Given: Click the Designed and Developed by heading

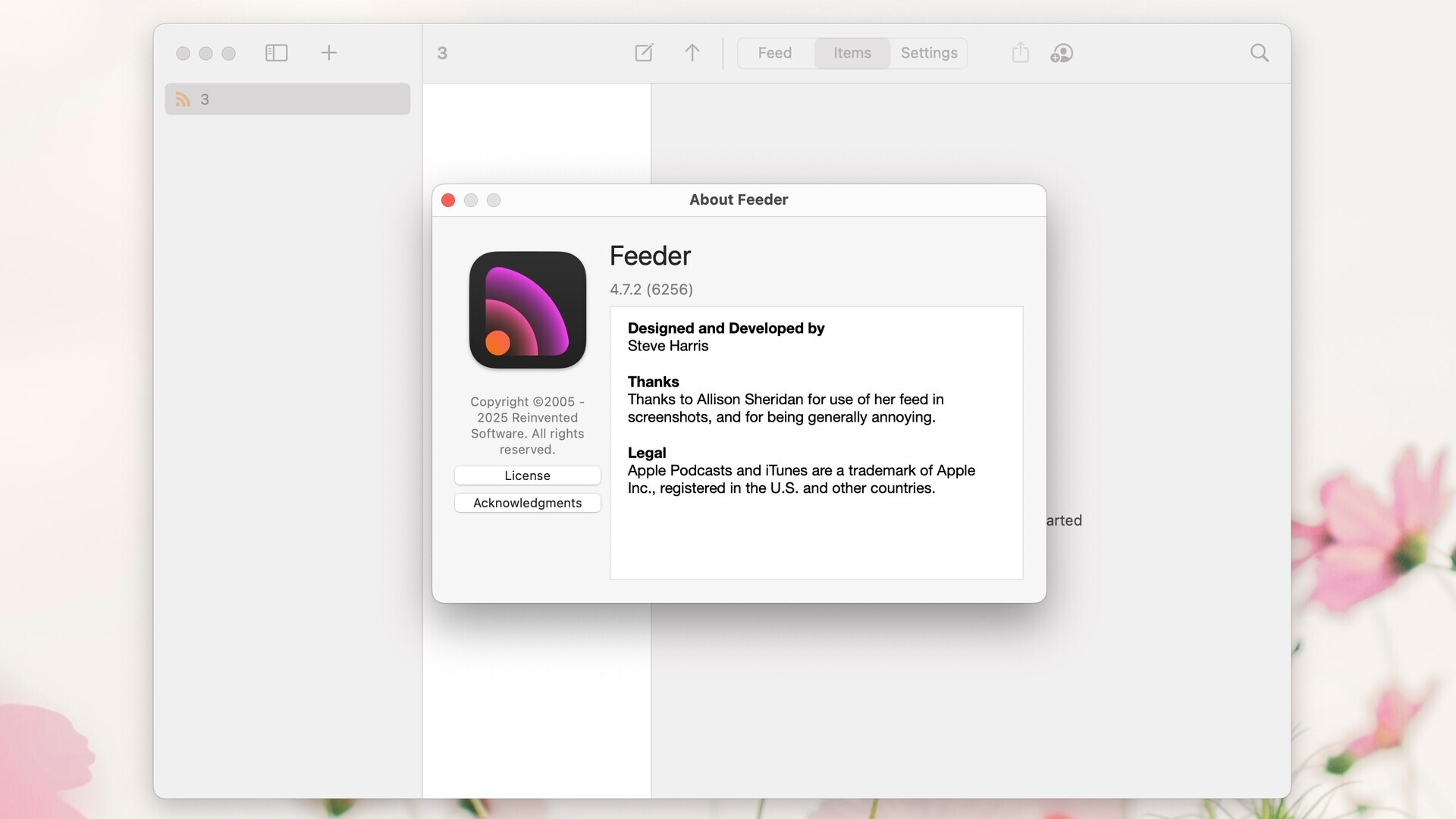Looking at the screenshot, I should pyautogui.click(x=726, y=328).
